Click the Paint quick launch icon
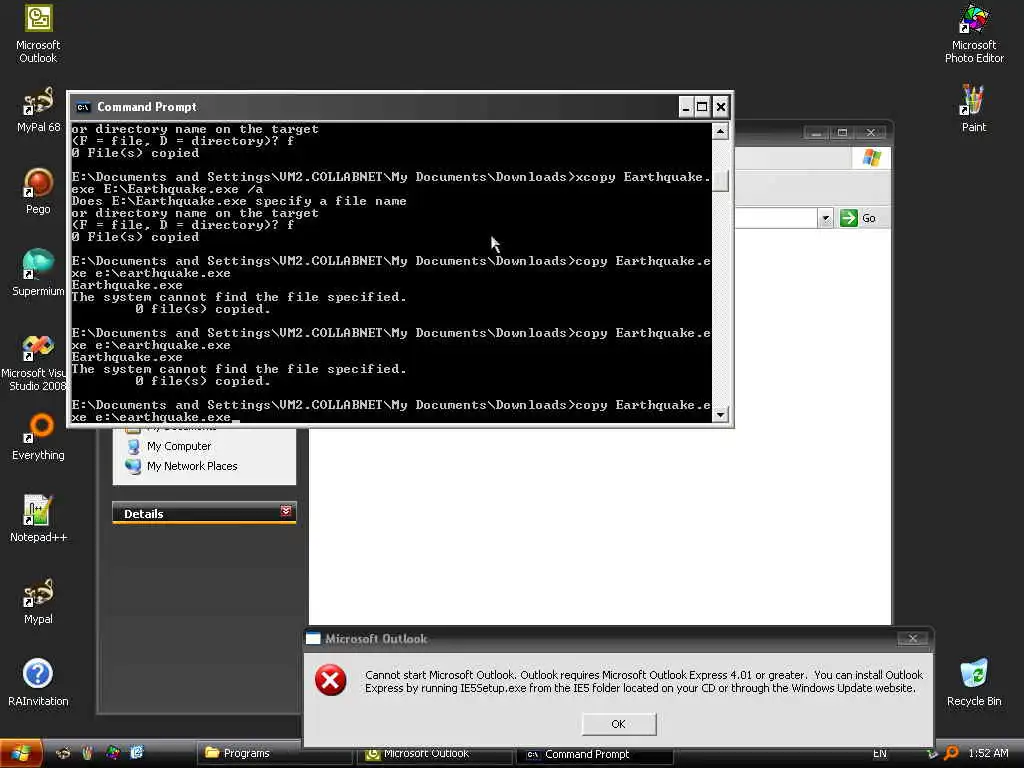This screenshot has height=768, width=1024. click(x=88, y=753)
